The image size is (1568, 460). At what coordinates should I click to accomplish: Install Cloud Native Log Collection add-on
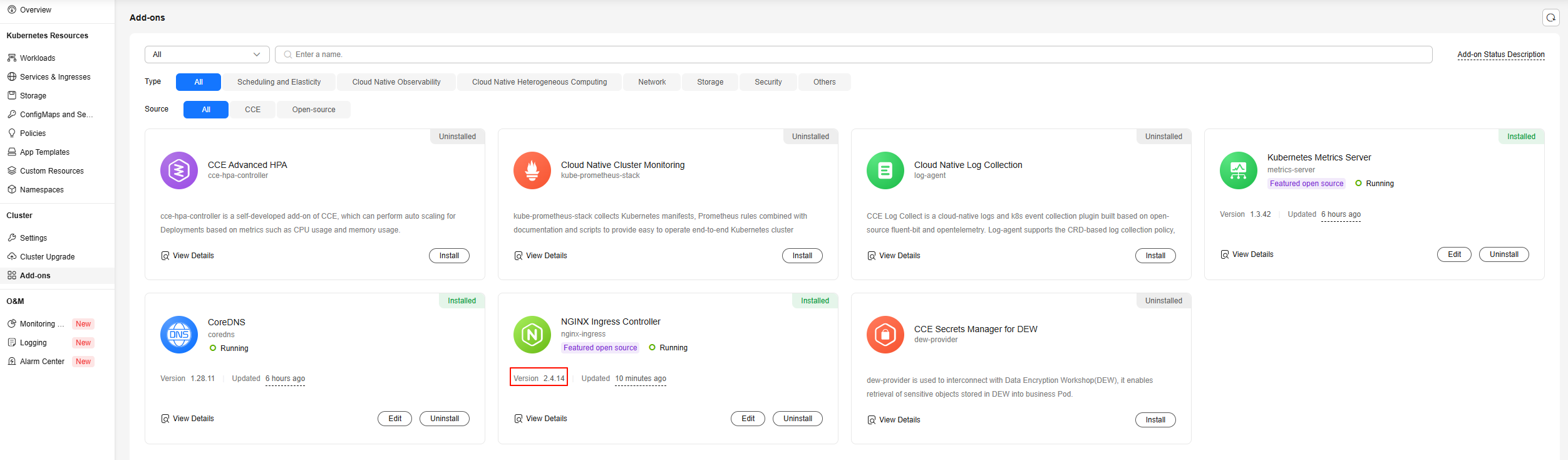click(1155, 256)
